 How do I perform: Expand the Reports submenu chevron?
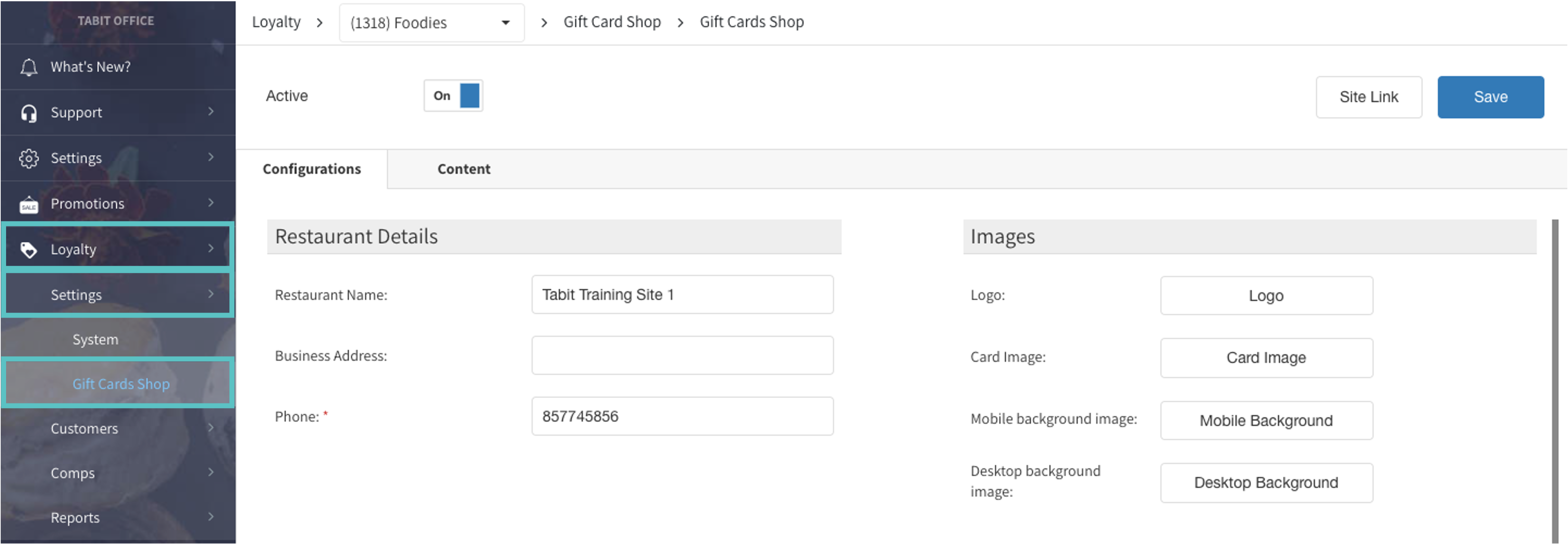click(x=210, y=516)
